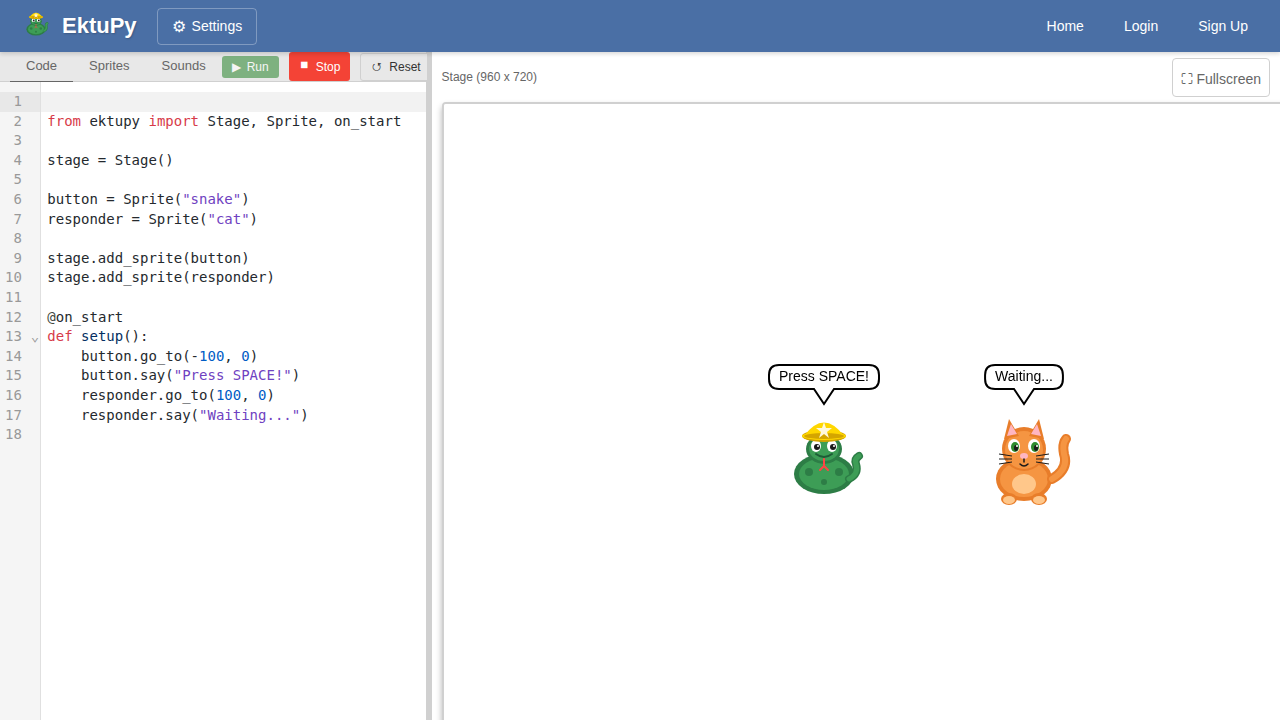
Task: Reset the stage
Action: tap(395, 67)
